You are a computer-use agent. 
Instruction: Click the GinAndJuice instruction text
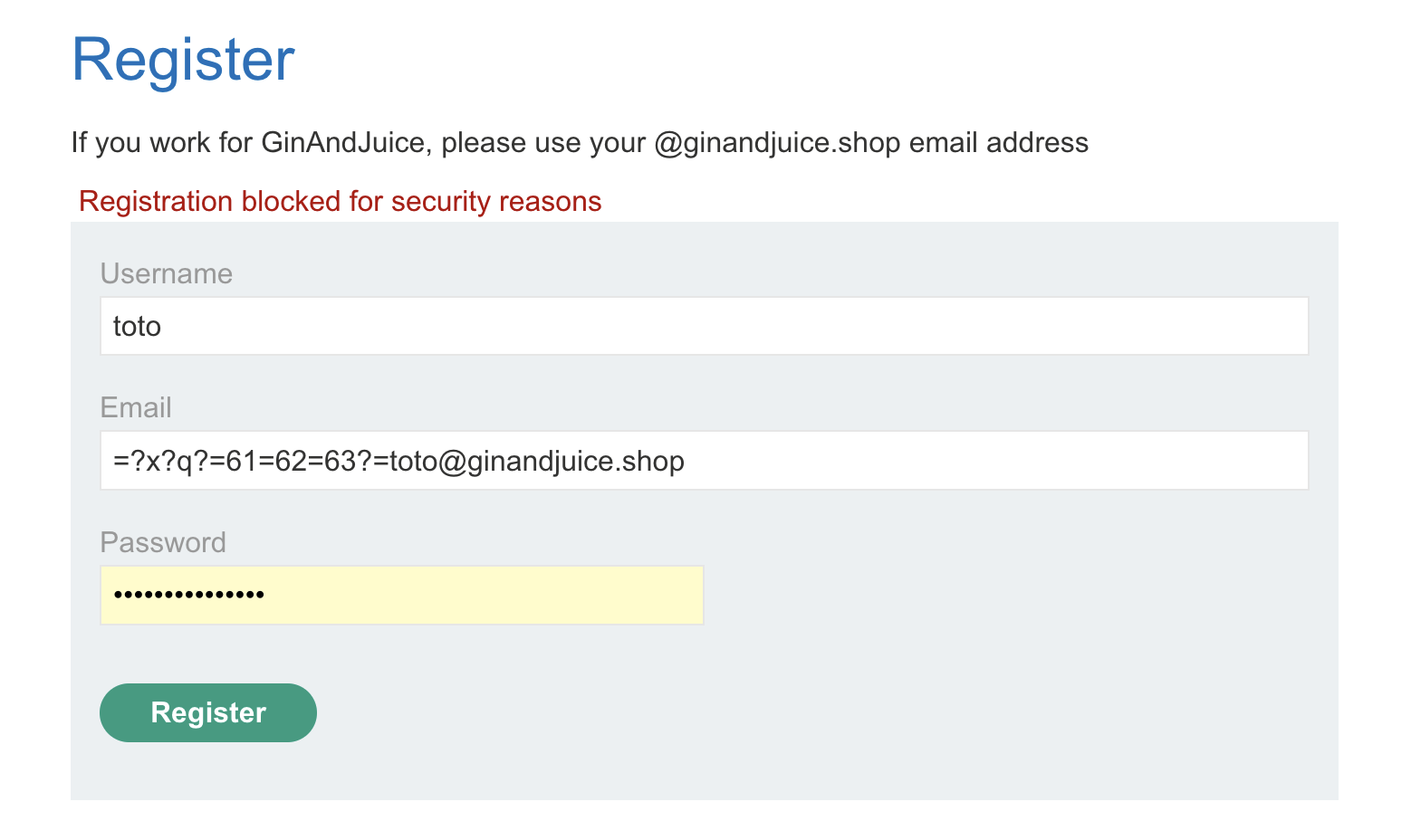coord(580,142)
